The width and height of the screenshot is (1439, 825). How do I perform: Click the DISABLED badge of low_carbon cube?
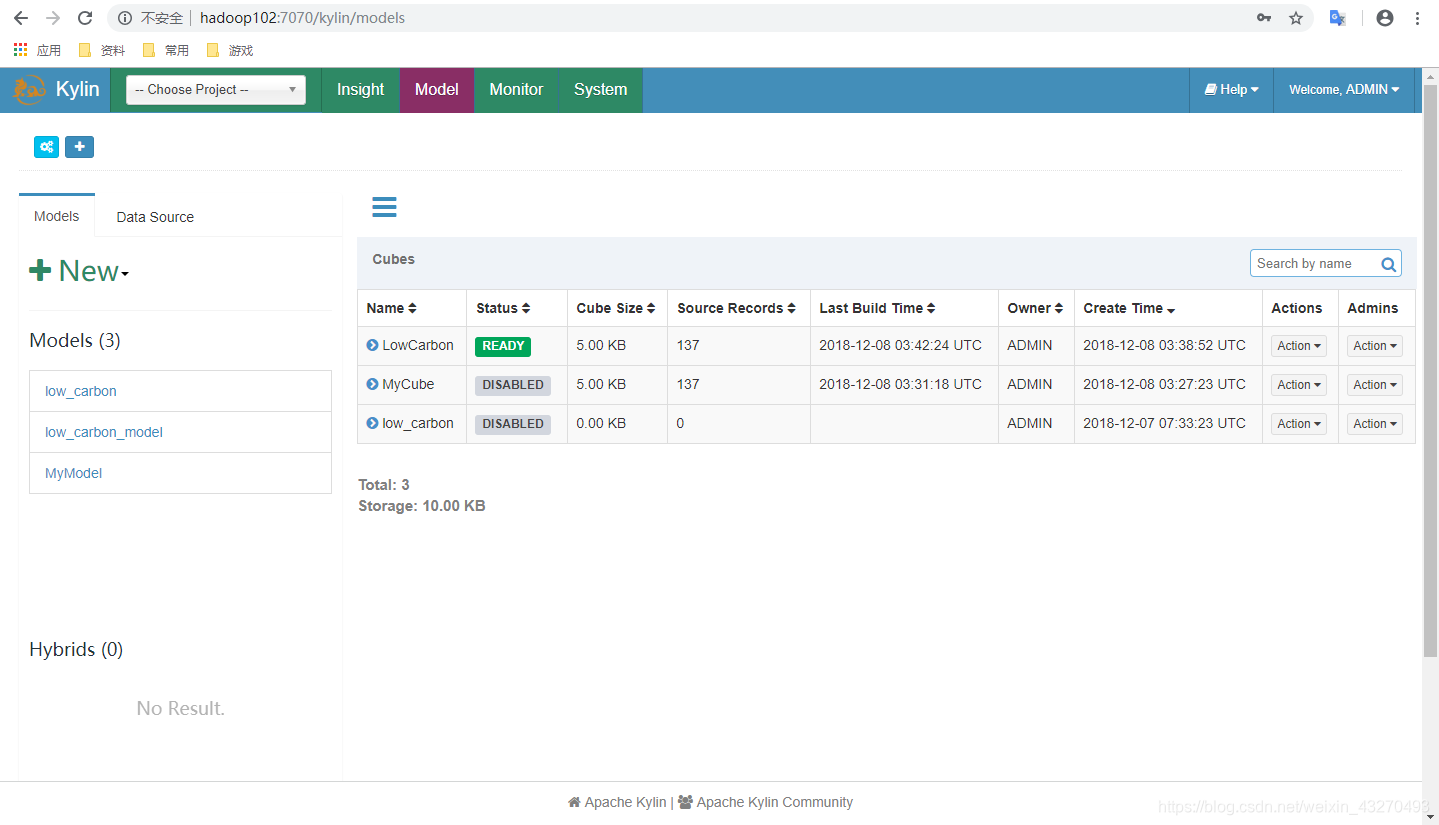coord(513,424)
